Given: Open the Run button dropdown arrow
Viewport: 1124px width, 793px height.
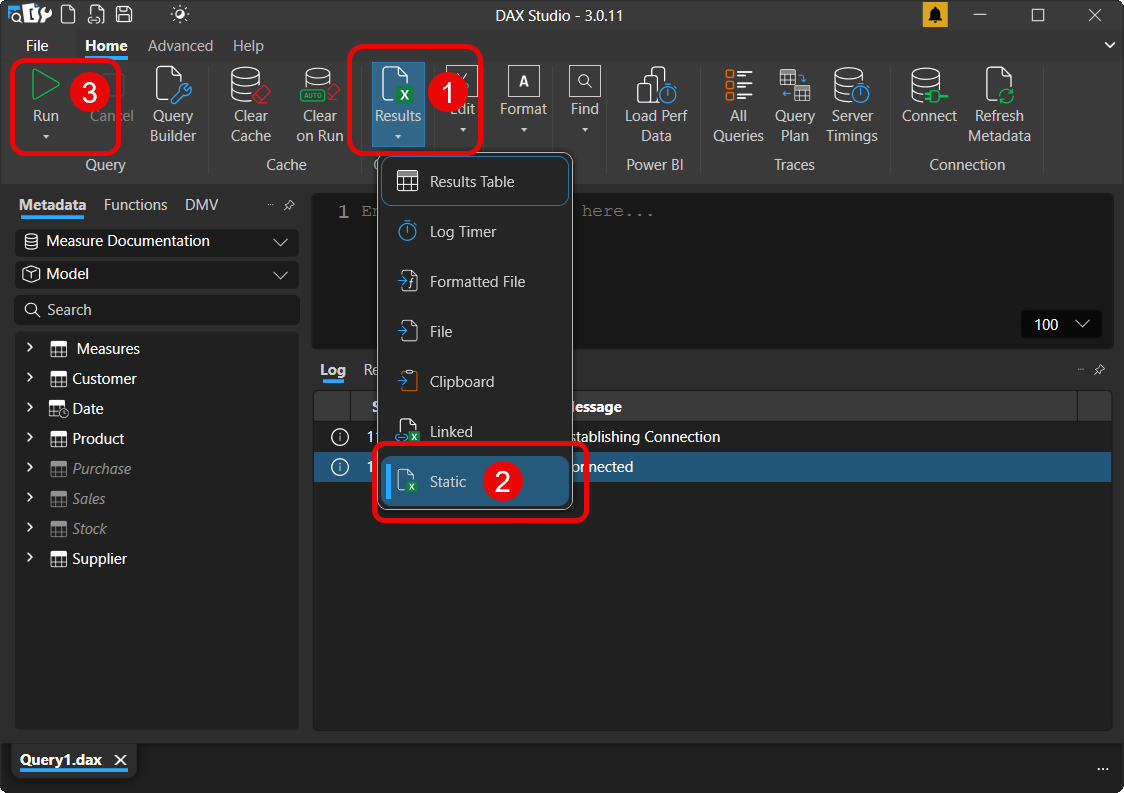Looking at the screenshot, I should [x=46, y=137].
